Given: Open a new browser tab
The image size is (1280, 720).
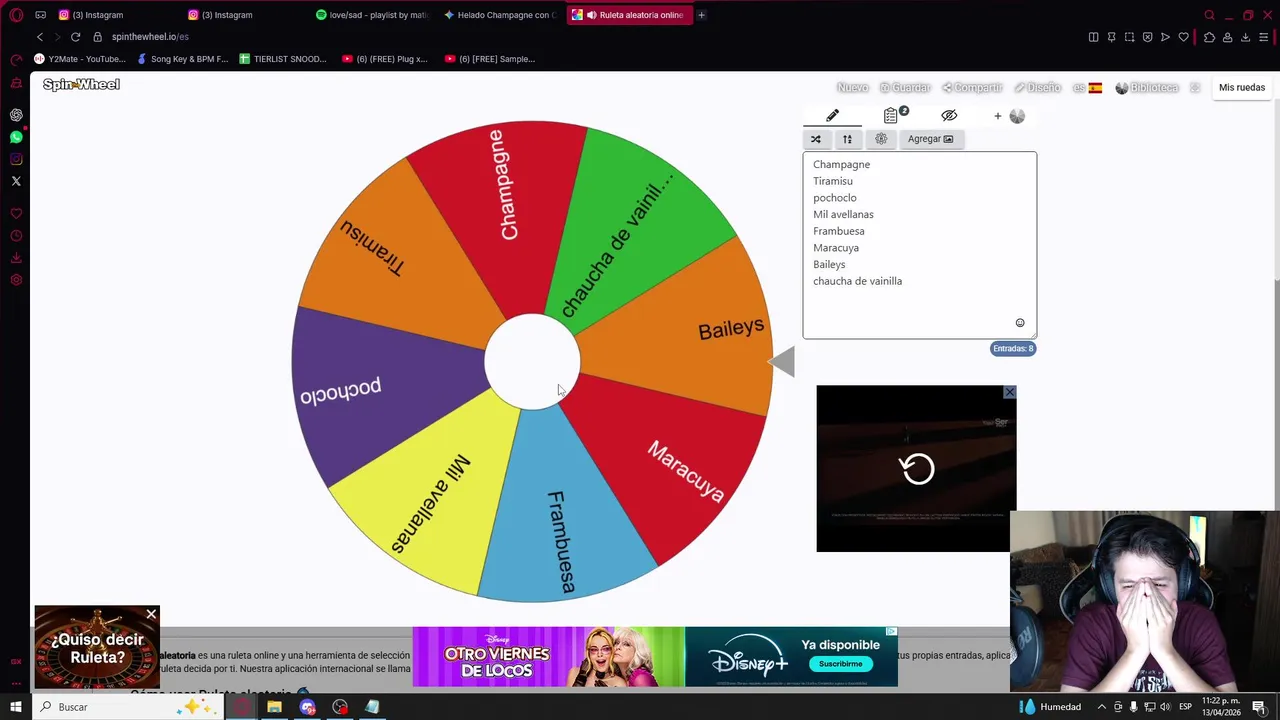Looking at the screenshot, I should tap(701, 15).
